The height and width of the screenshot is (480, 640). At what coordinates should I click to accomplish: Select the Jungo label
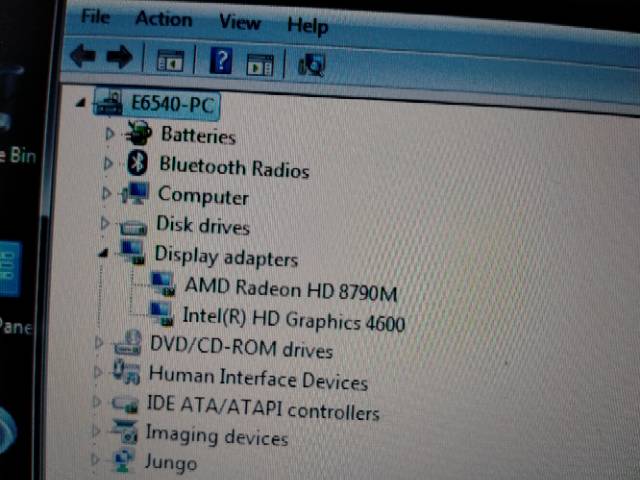[171, 463]
